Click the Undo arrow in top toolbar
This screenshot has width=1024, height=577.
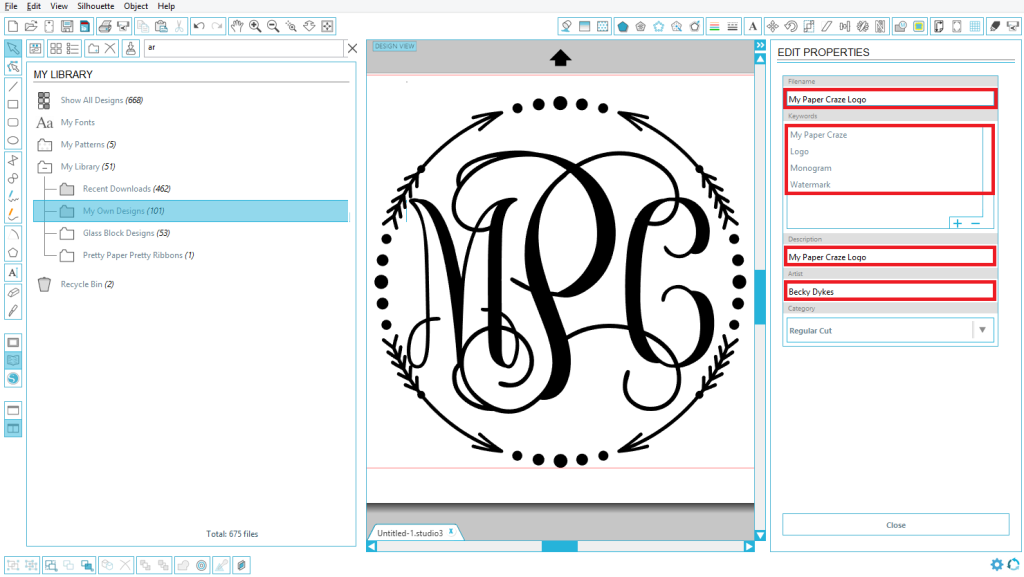click(199, 25)
